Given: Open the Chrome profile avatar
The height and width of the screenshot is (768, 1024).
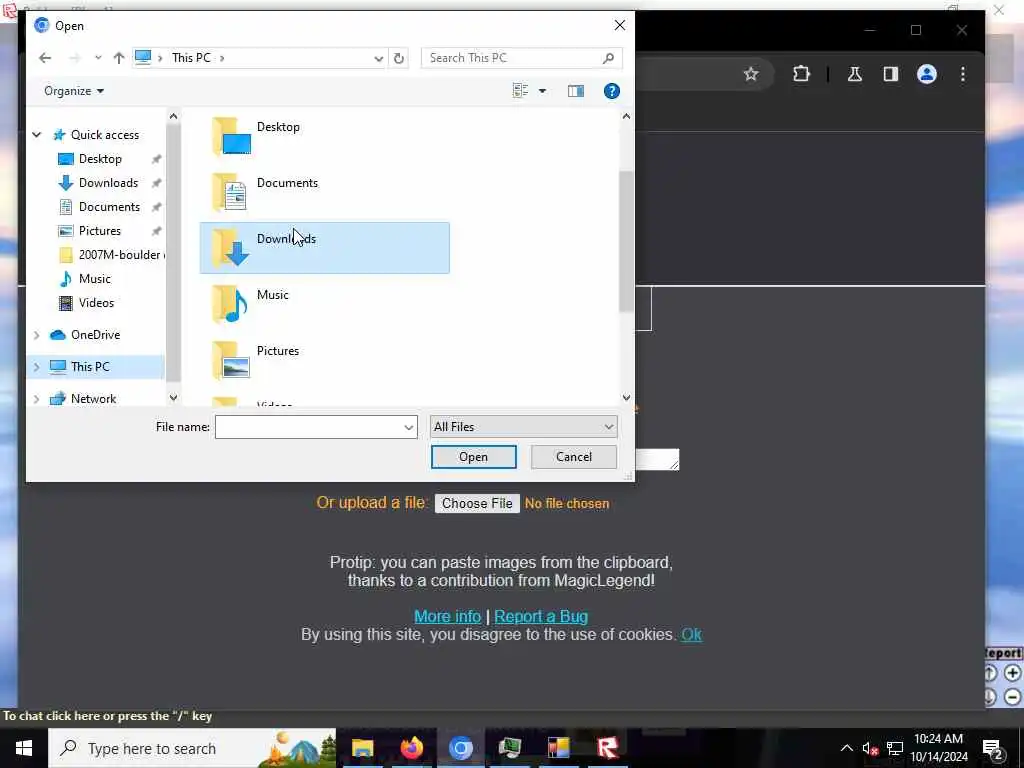Looking at the screenshot, I should pyautogui.click(x=927, y=74).
